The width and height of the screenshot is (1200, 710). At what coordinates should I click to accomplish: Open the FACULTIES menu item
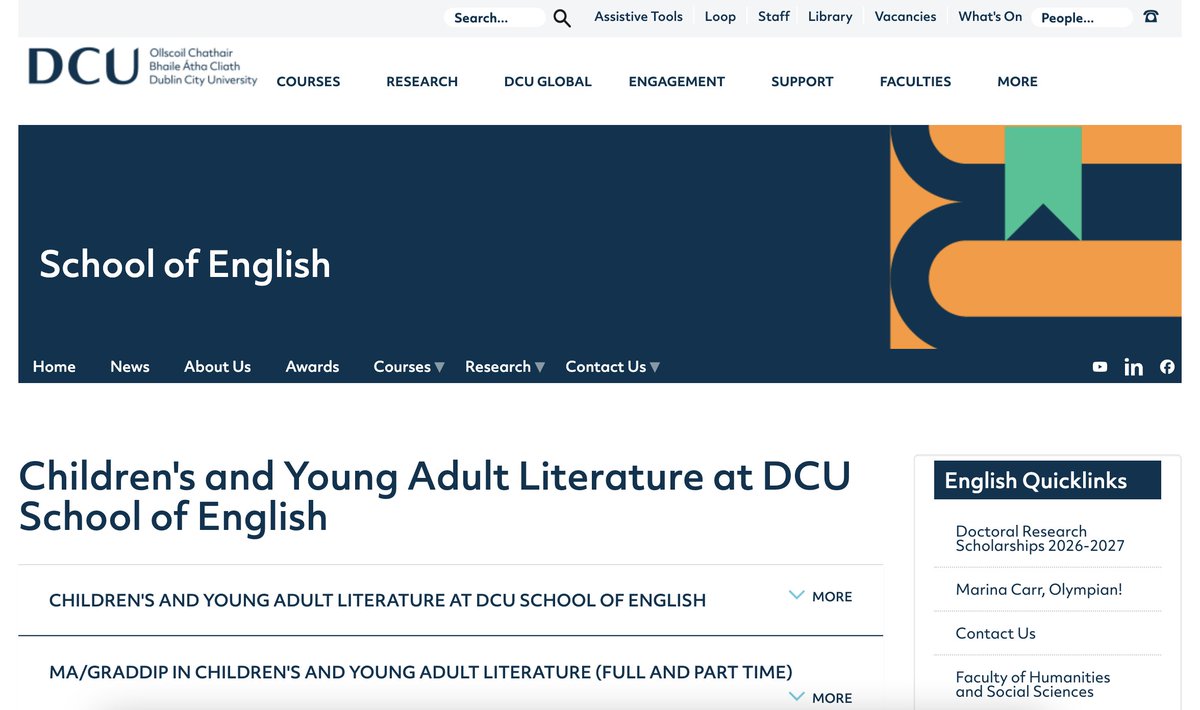(915, 81)
